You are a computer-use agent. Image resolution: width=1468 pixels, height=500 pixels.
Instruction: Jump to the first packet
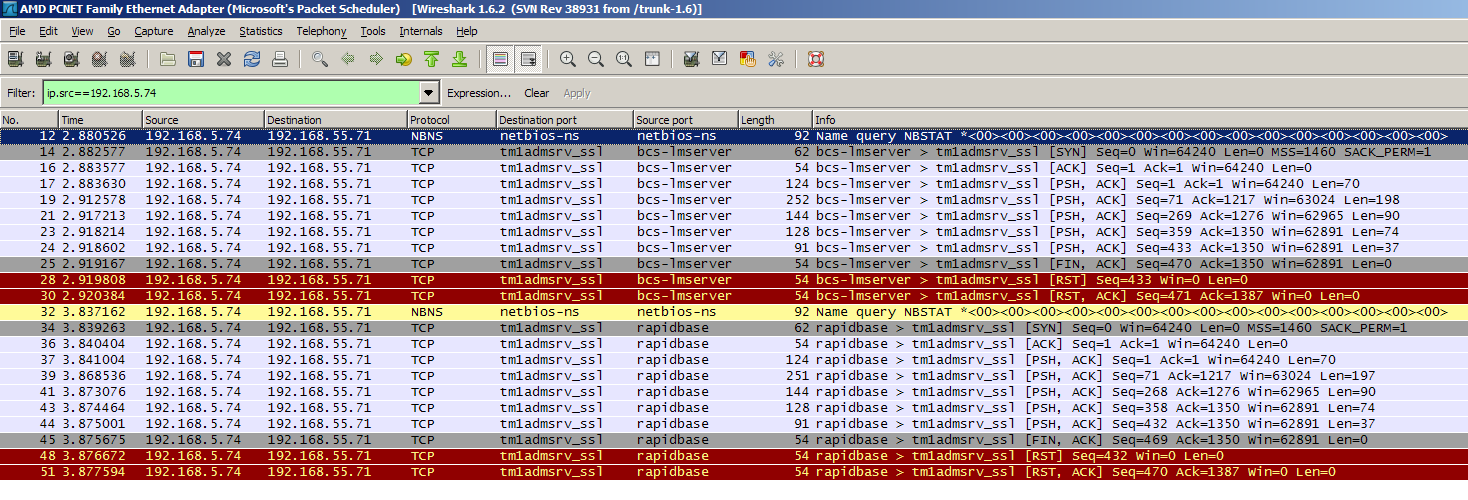tap(432, 59)
